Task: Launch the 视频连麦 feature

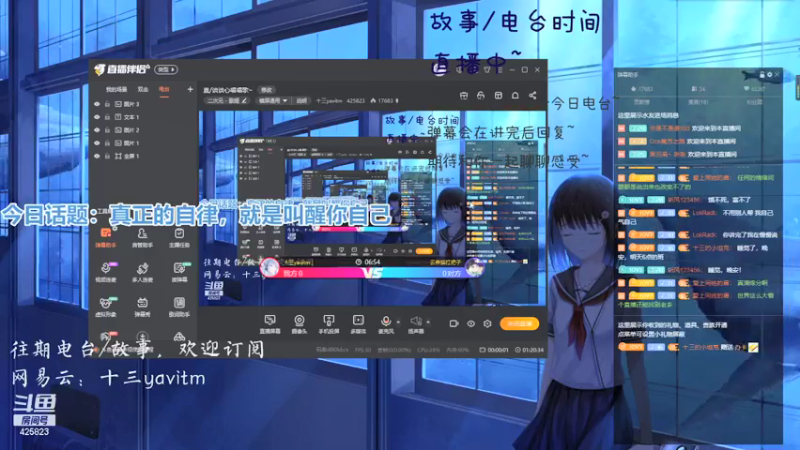Action: (x=106, y=272)
